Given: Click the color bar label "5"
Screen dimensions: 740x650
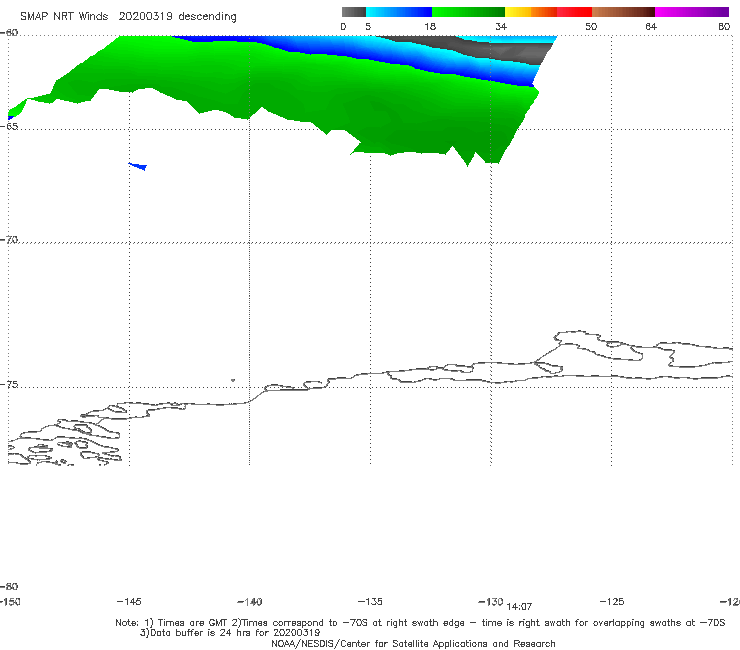Looking at the screenshot, I should click(x=368, y=26).
